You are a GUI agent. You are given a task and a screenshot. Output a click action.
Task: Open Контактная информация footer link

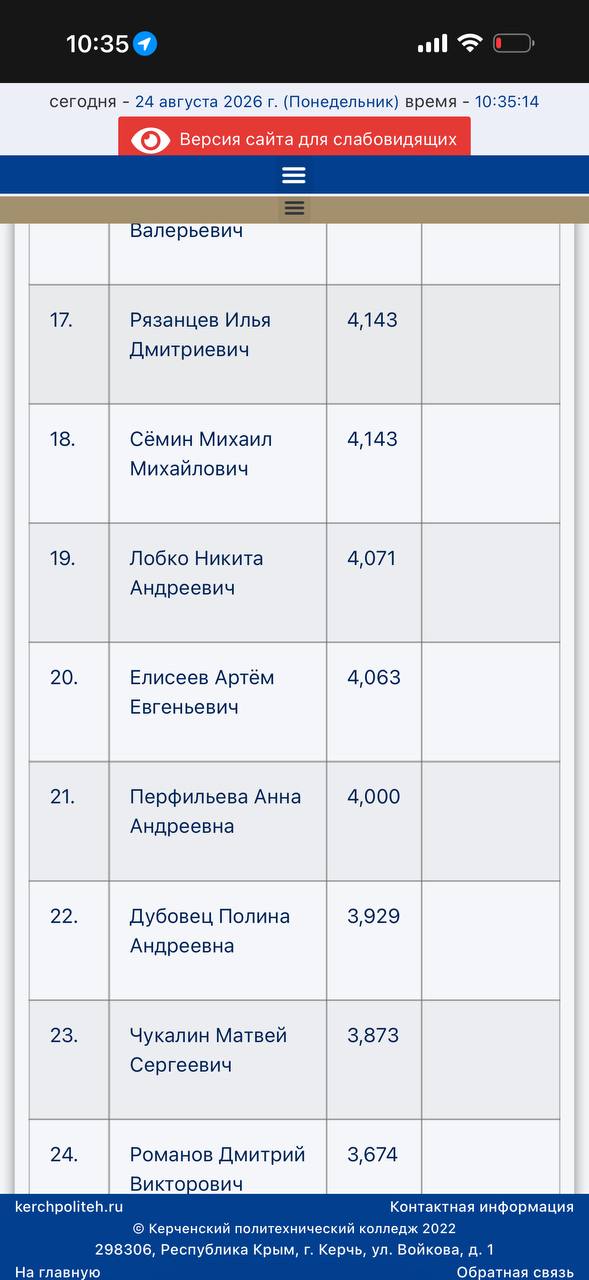(x=482, y=1207)
